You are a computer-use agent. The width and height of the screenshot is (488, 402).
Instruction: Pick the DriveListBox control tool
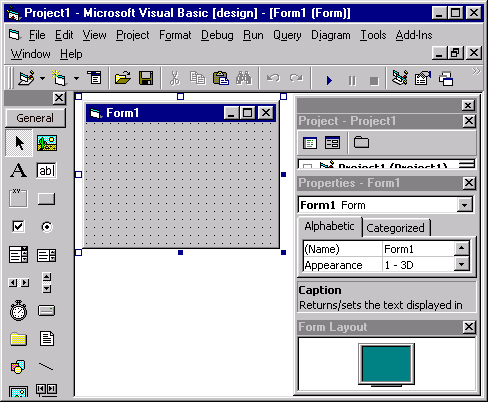pos(47,311)
